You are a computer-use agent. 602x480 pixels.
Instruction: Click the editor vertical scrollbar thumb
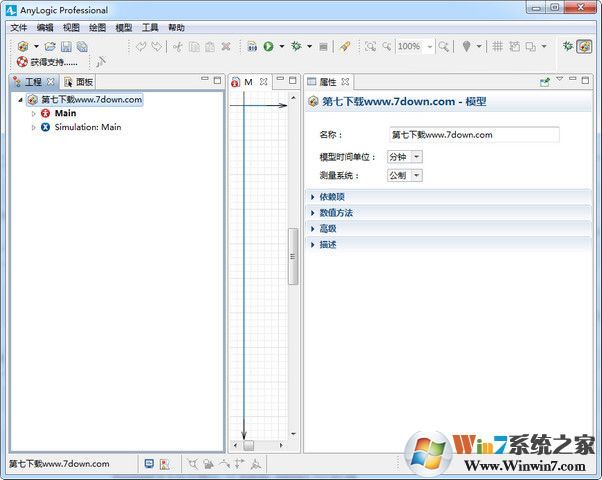[293, 257]
